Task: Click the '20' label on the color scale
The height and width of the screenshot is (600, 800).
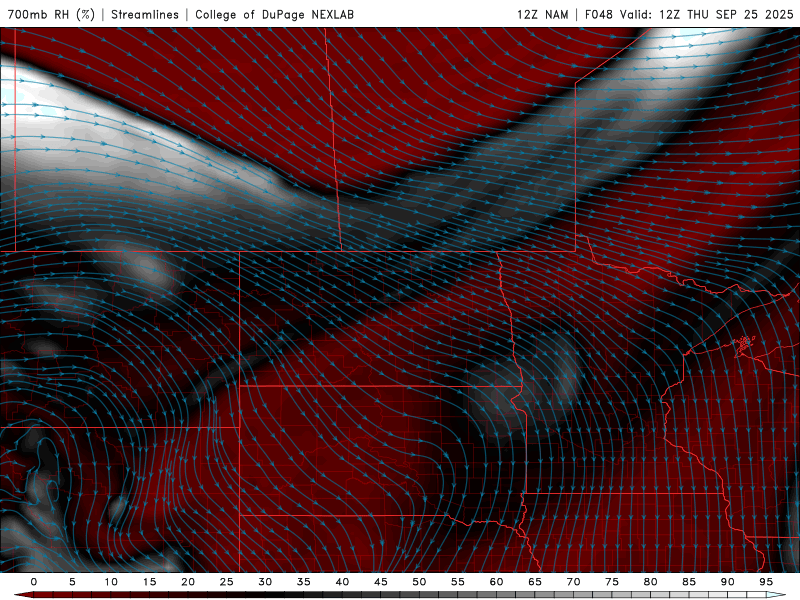Action: tap(188, 582)
